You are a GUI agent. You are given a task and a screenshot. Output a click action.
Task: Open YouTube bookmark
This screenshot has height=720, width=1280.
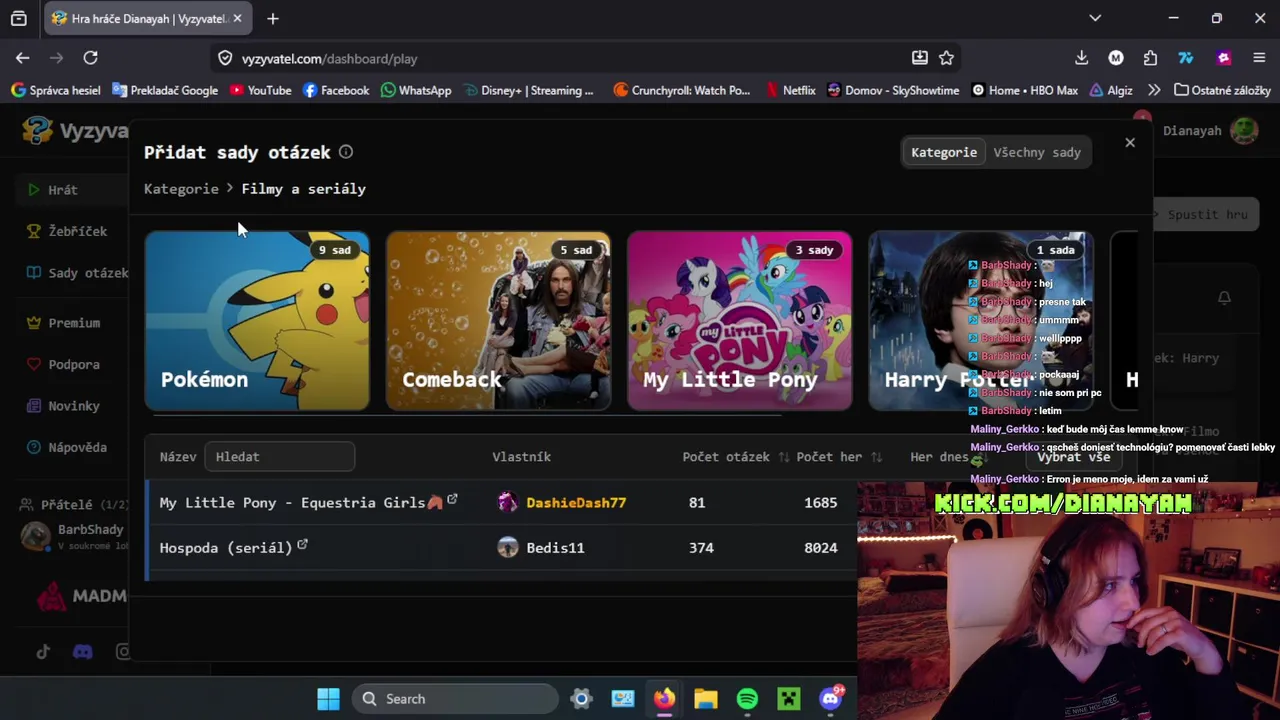(x=260, y=90)
